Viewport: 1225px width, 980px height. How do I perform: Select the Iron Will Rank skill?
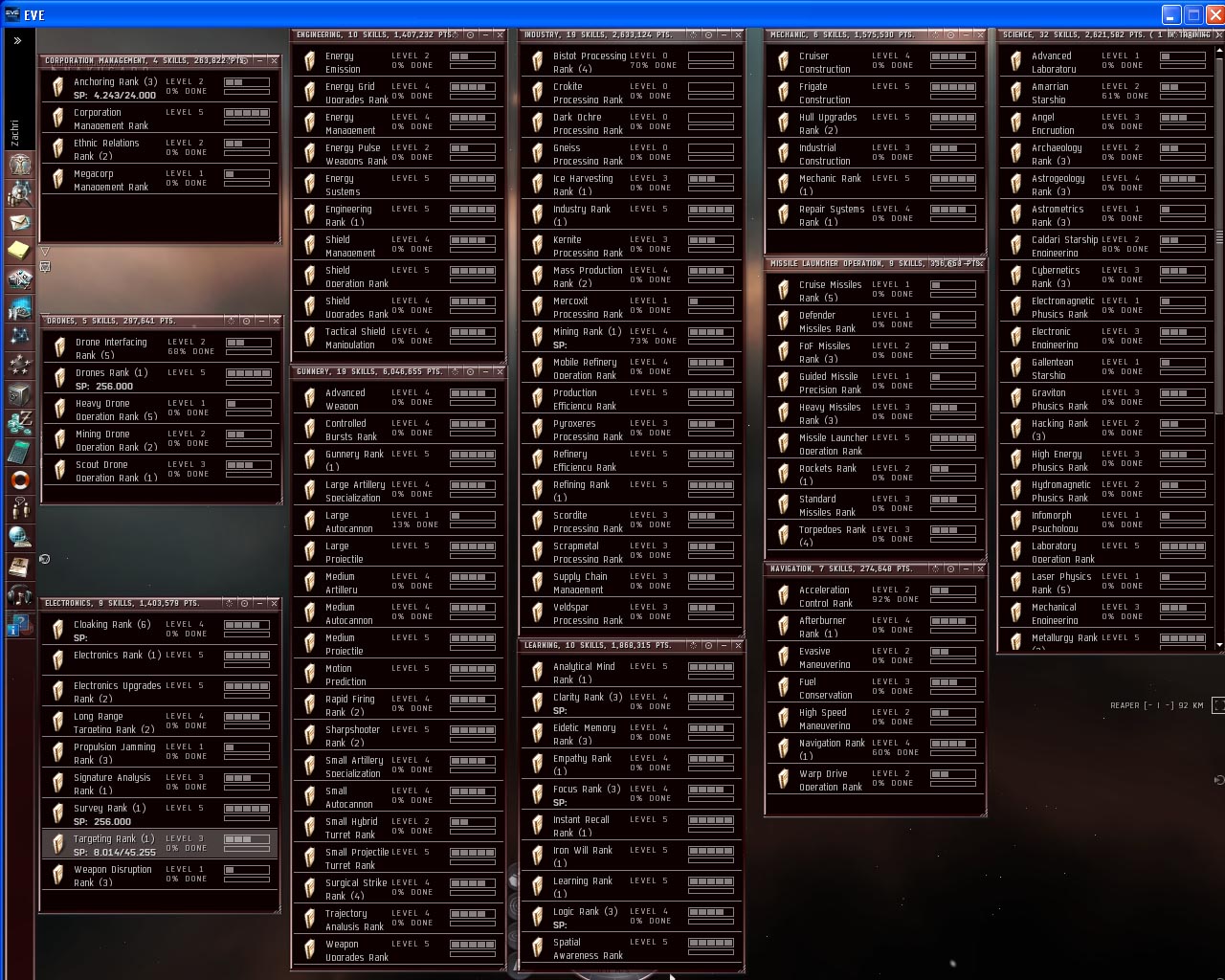[630, 857]
